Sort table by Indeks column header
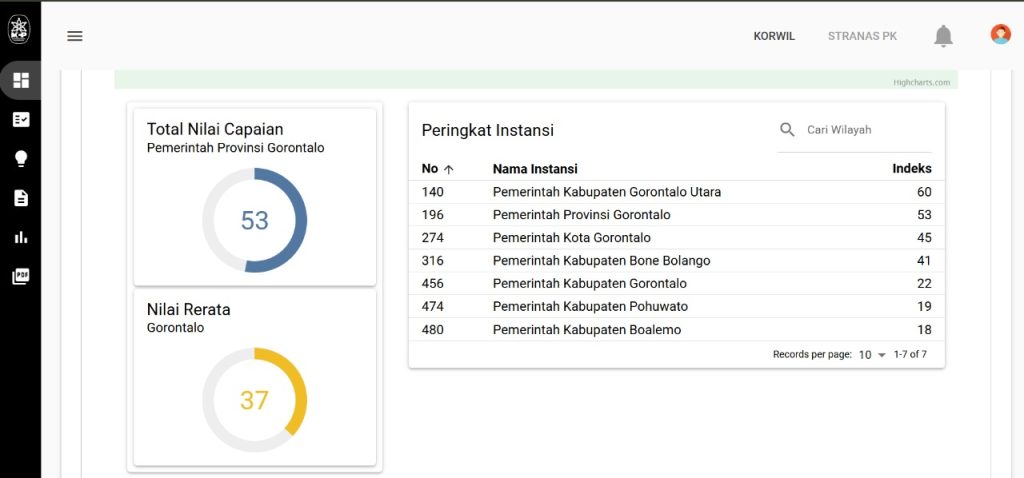The height and width of the screenshot is (478, 1024). click(911, 169)
